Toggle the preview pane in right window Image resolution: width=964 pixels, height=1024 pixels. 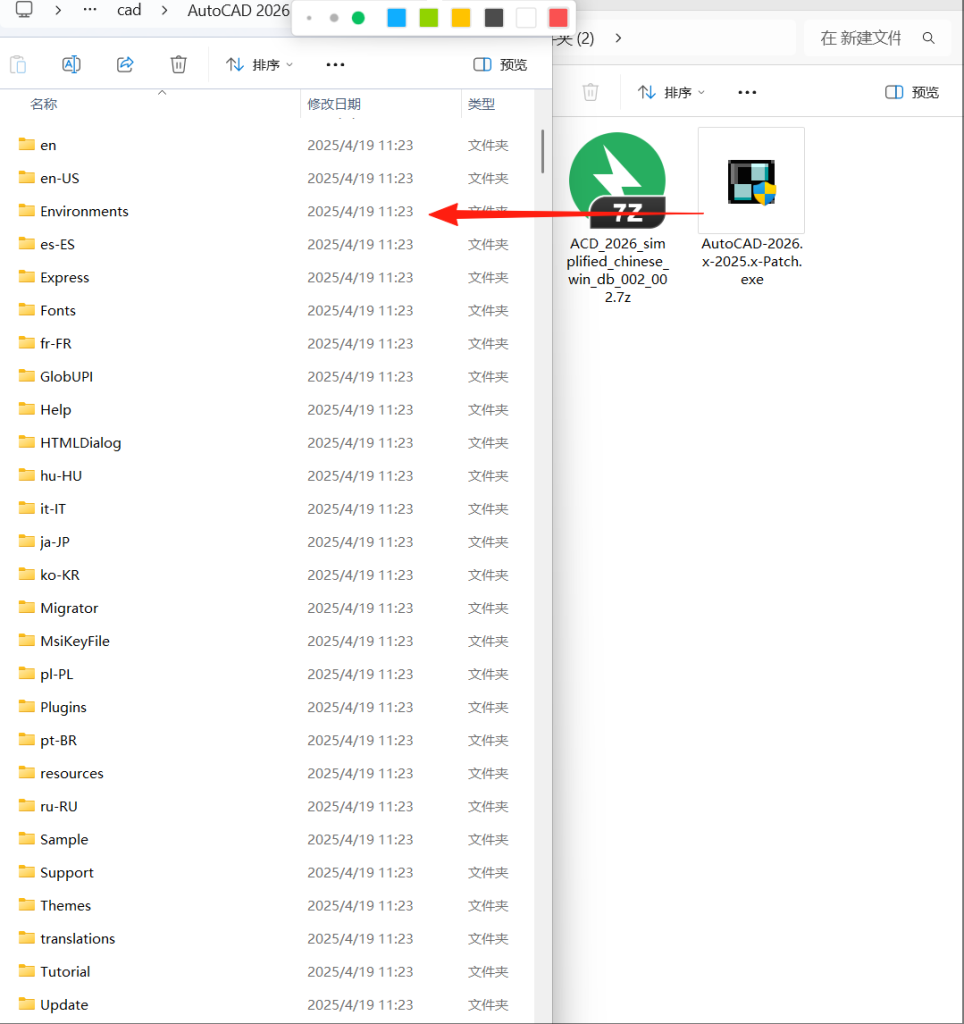[x=912, y=92]
